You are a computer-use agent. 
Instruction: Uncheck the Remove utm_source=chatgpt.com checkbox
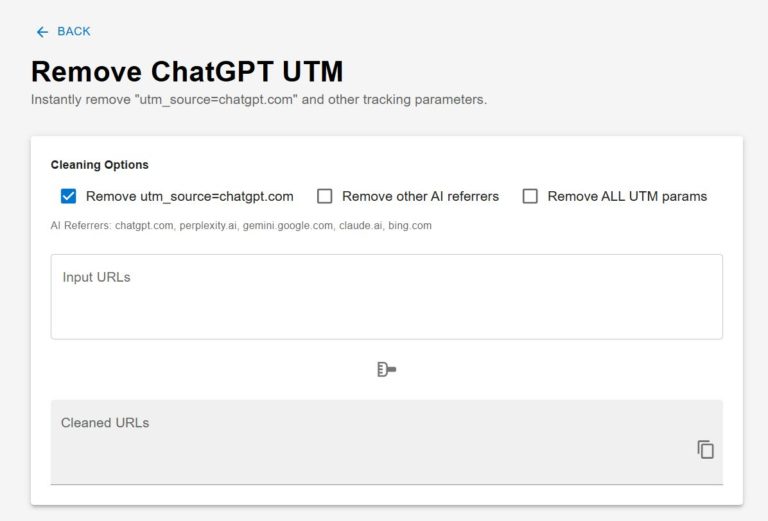(x=68, y=196)
